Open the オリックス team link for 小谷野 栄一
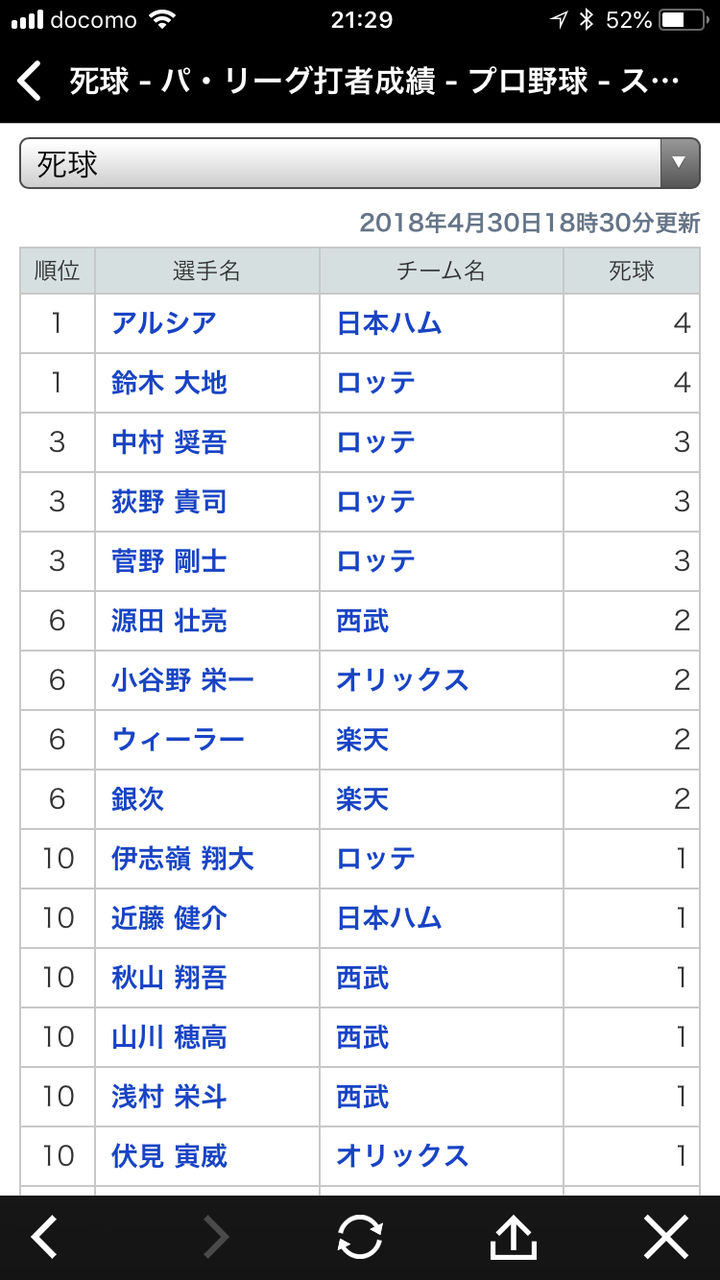The image size is (720, 1280). (x=402, y=680)
